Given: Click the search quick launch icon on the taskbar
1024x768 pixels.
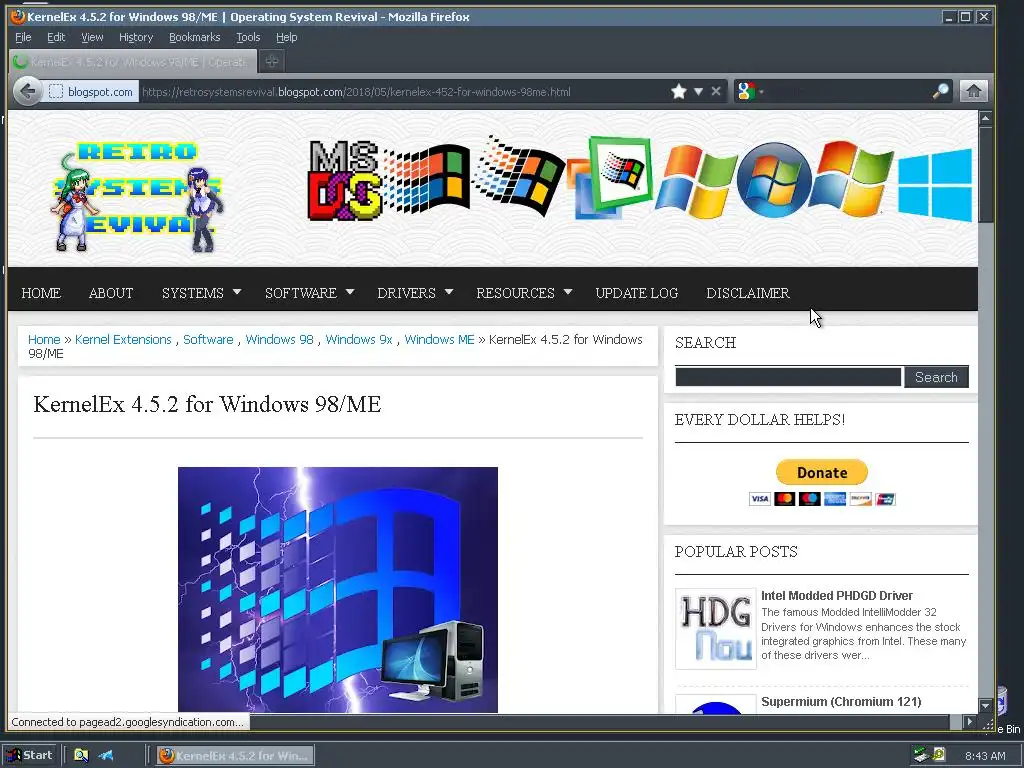Looking at the screenshot, I should [x=81, y=756].
